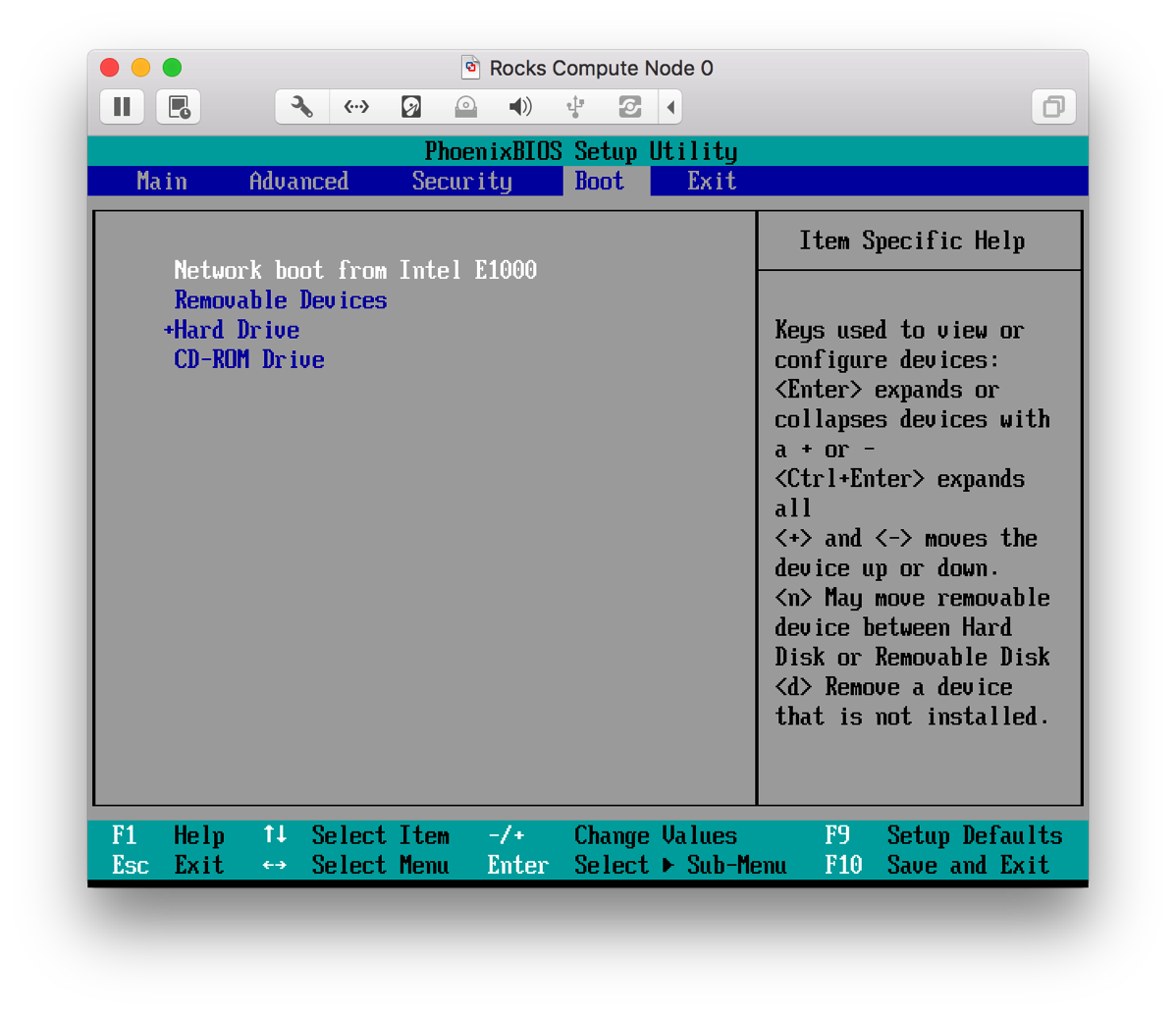Click the Rocks Compute Node 0 title
This screenshot has width=1176, height=1013.
601,69
